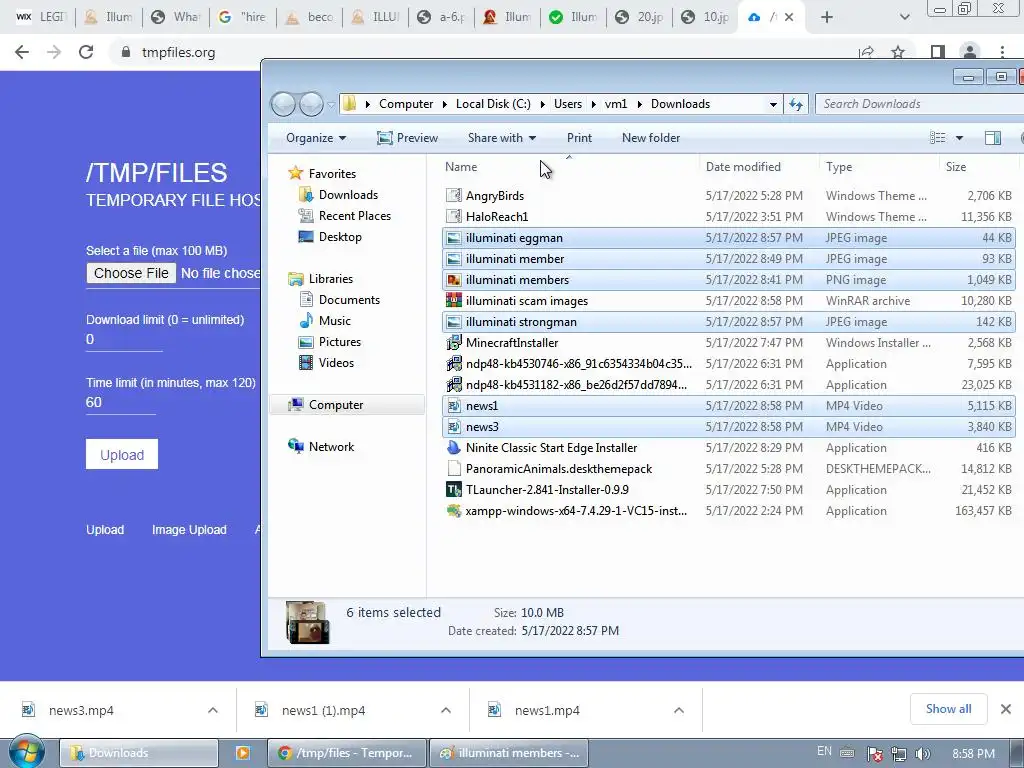Viewport: 1024px width, 768px height.
Task: Open the media player taskbar icon
Action: pos(242,753)
